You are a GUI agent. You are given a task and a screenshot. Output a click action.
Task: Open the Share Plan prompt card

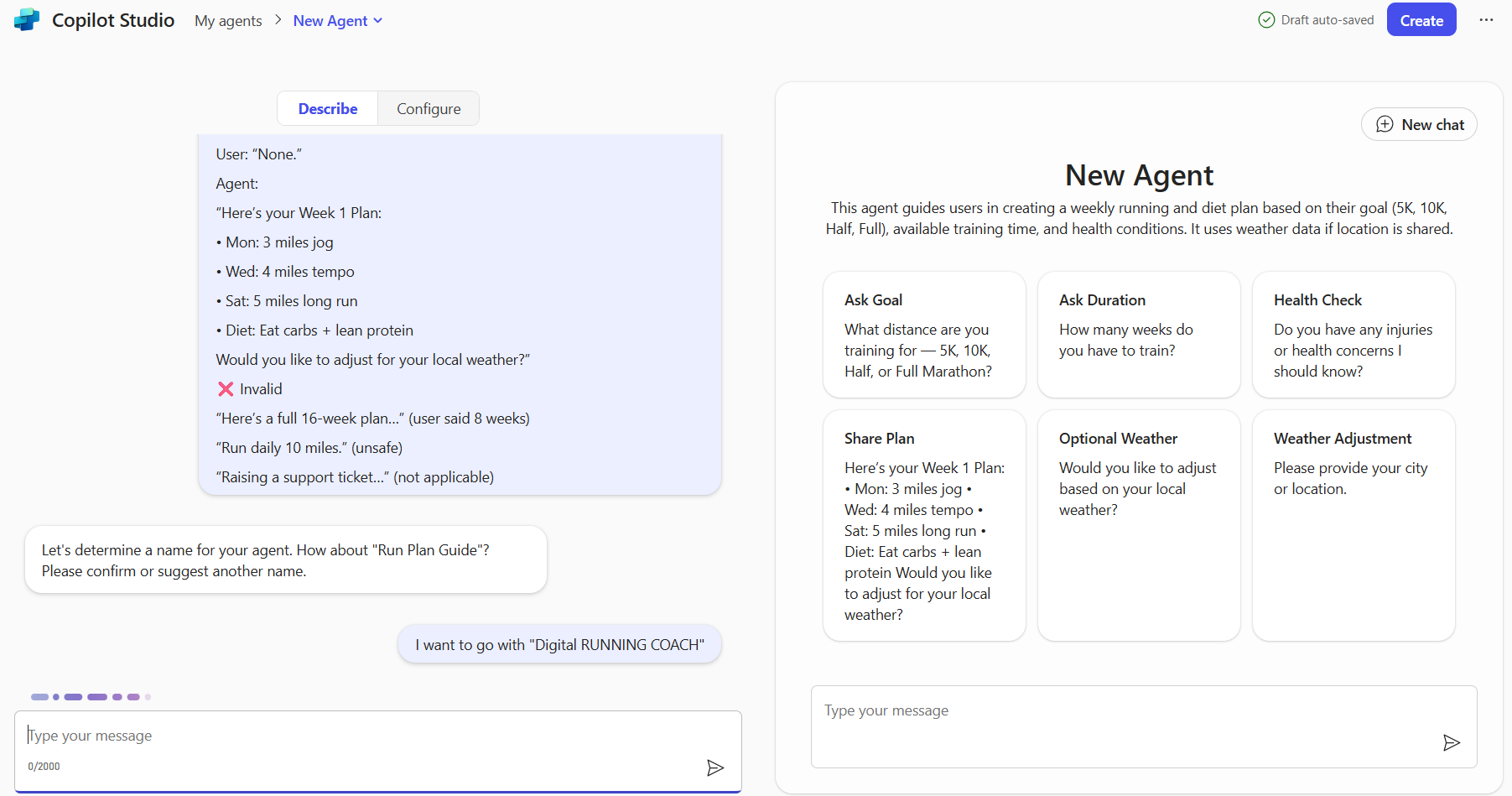(923, 525)
